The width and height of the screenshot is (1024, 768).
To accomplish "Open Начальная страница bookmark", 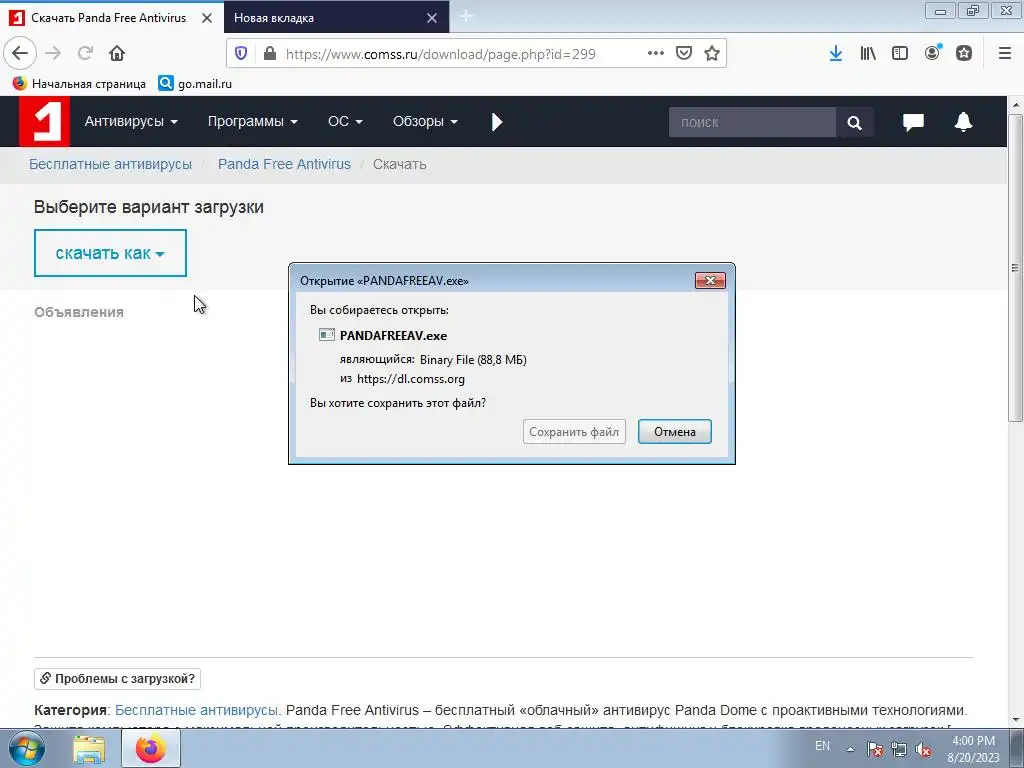I will 79,84.
